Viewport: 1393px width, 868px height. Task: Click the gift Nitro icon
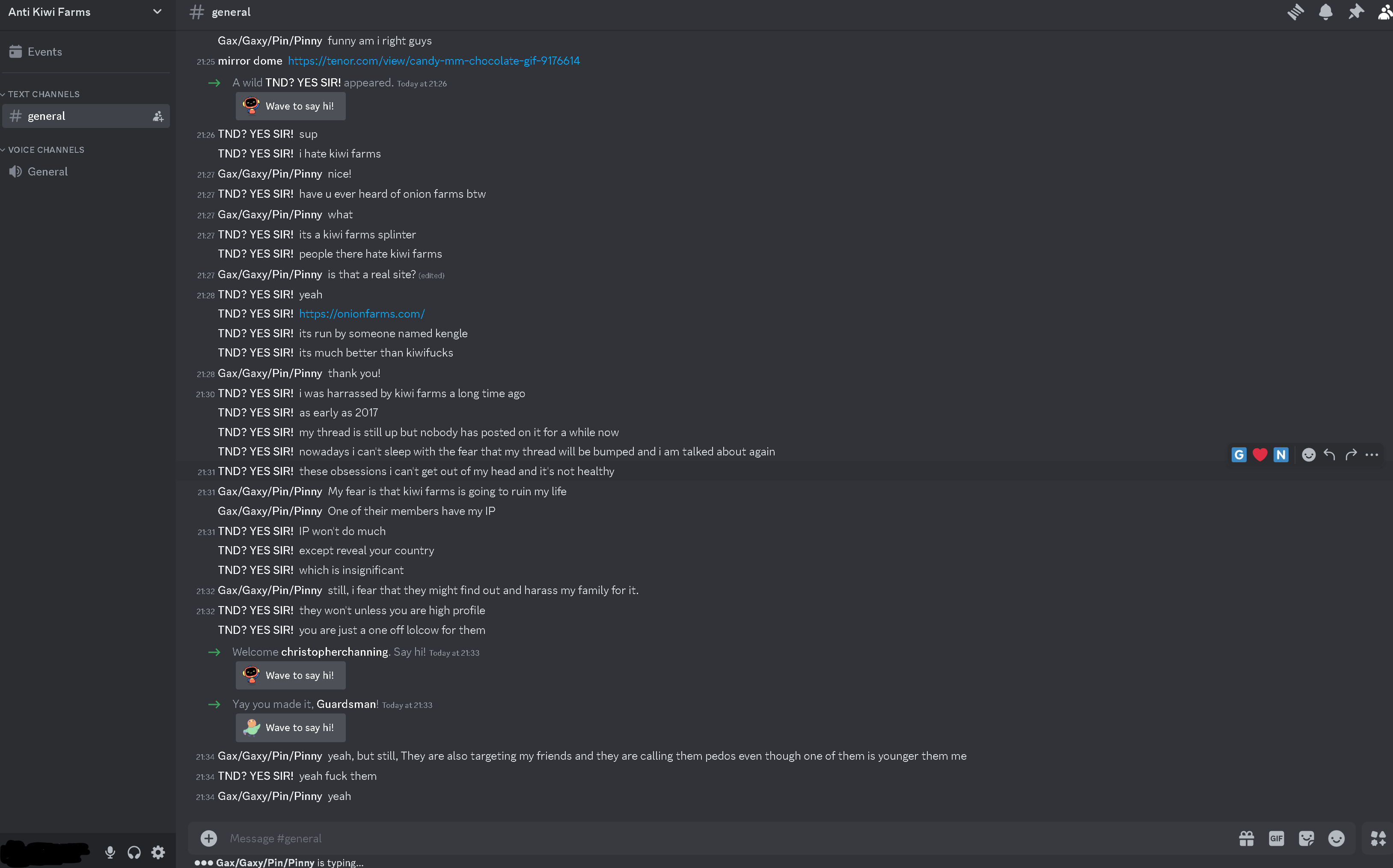coord(1246,839)
